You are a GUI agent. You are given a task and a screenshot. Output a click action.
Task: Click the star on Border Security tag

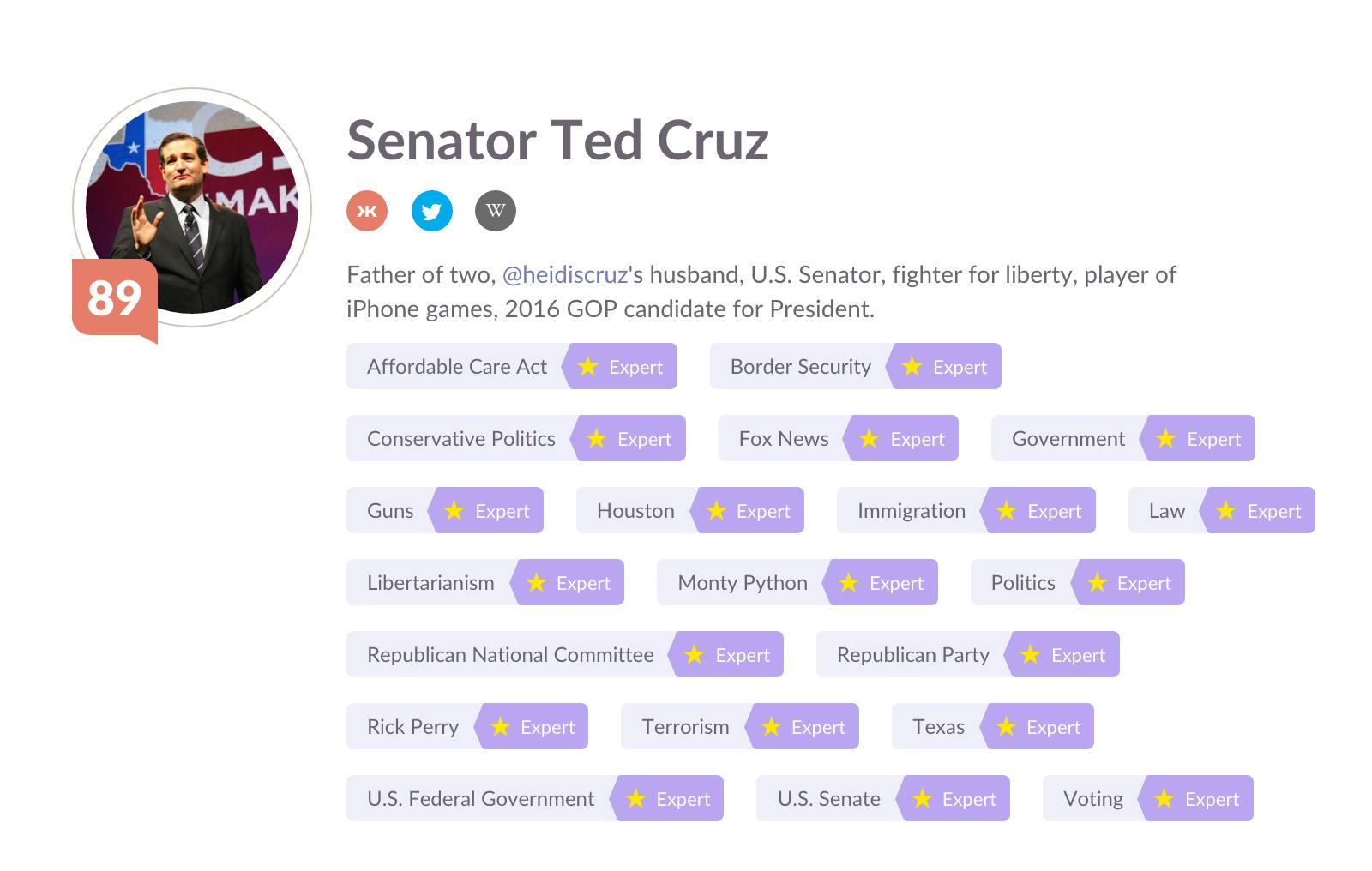912,367
